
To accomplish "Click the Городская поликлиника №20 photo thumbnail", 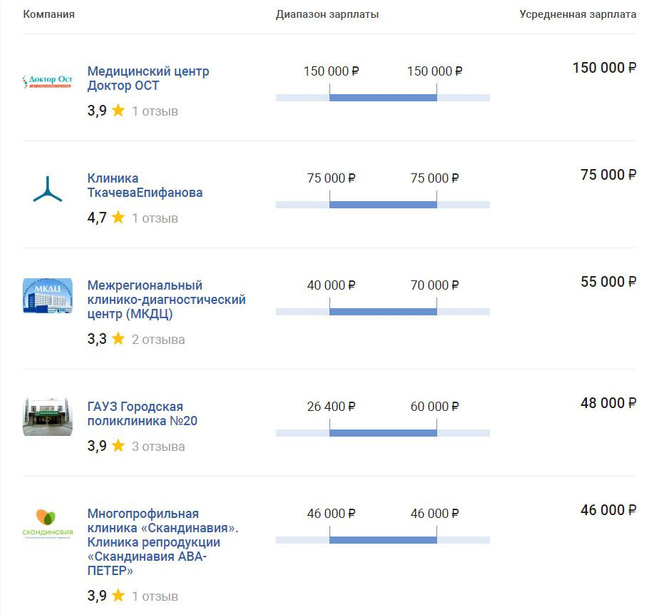I will [x=48, y=417].
